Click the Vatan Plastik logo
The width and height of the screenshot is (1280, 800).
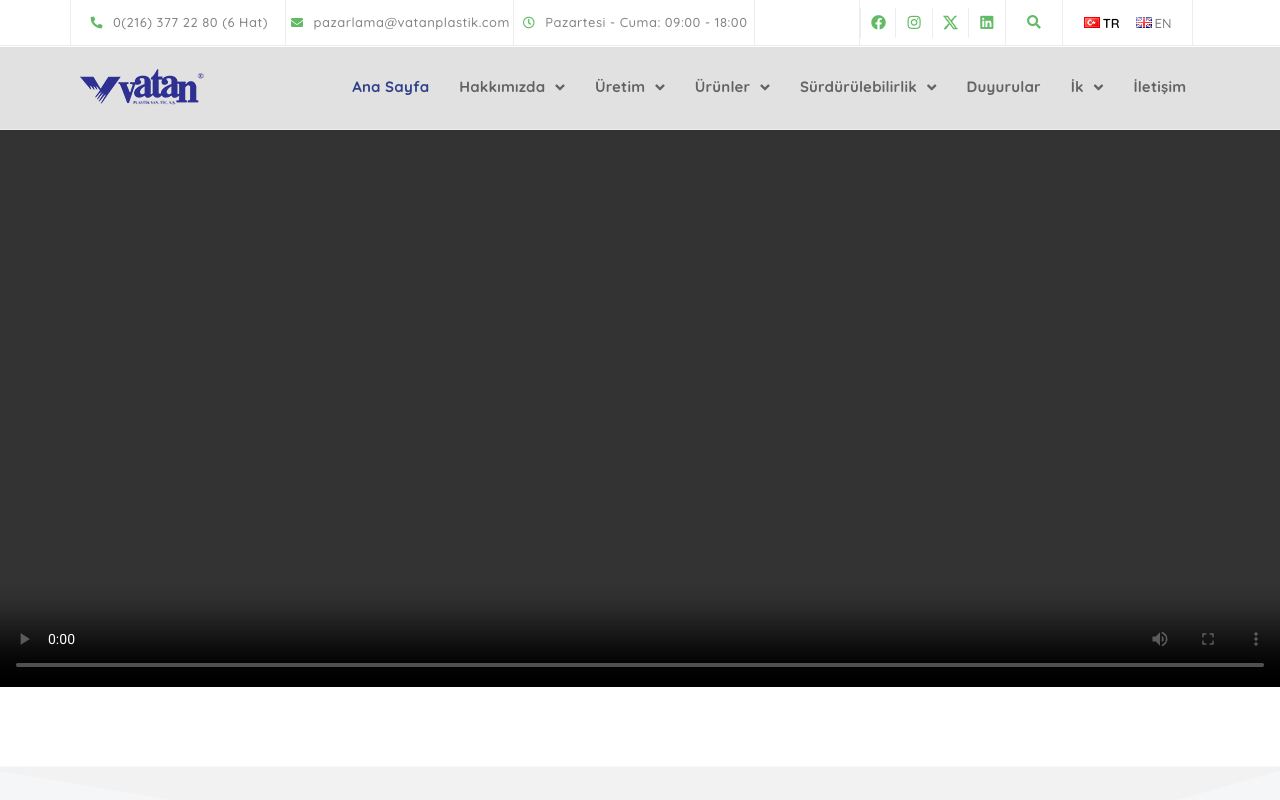141,87
